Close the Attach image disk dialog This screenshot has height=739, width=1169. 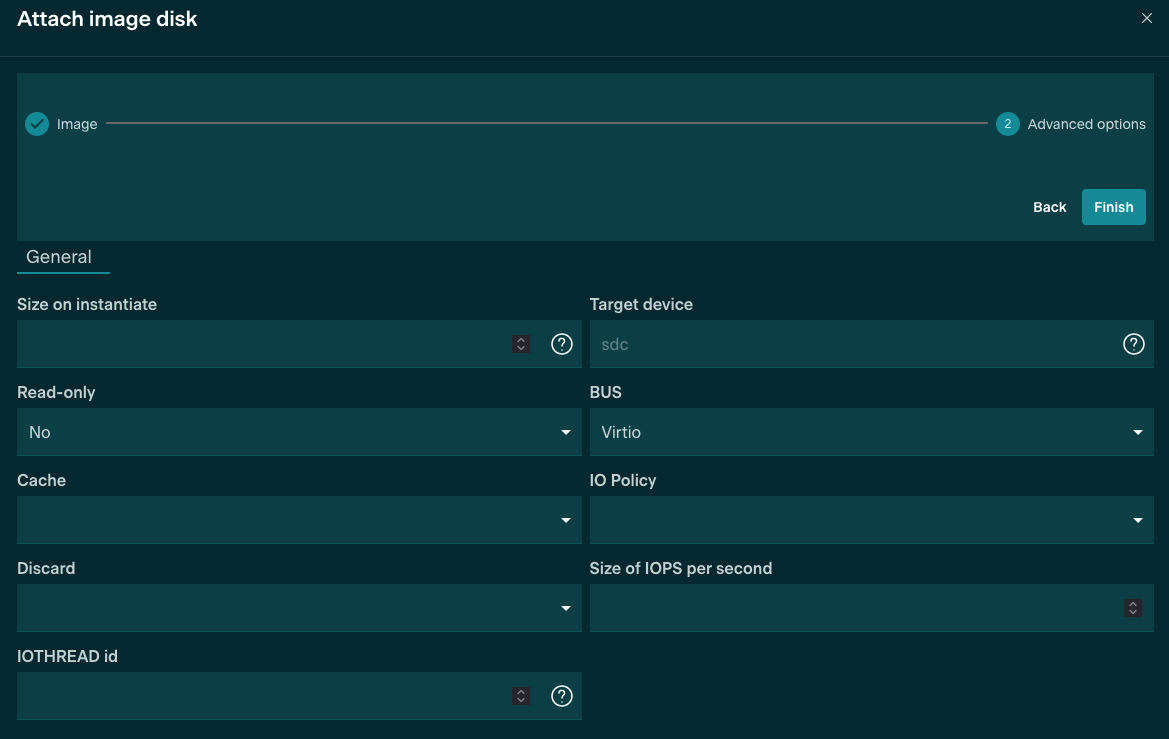pos(1147,19)
